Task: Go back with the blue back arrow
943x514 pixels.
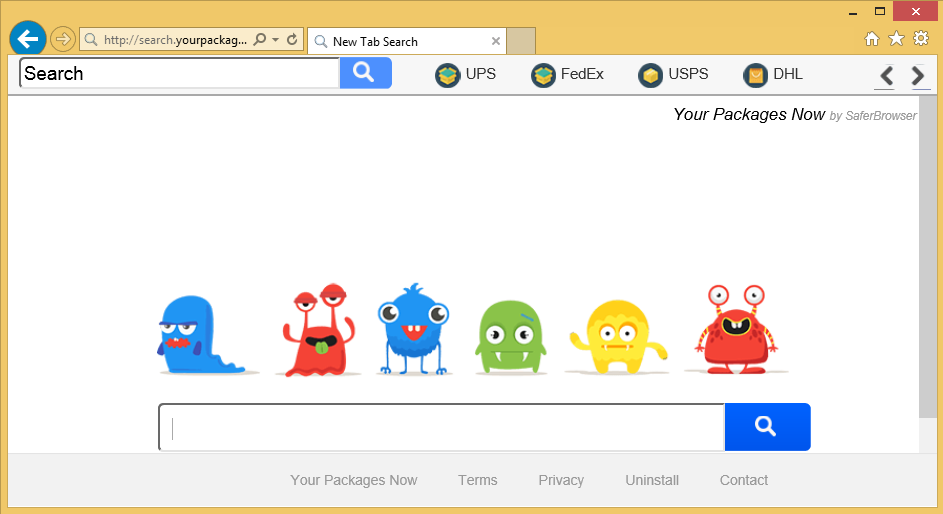Action: (x=28, y=39)
